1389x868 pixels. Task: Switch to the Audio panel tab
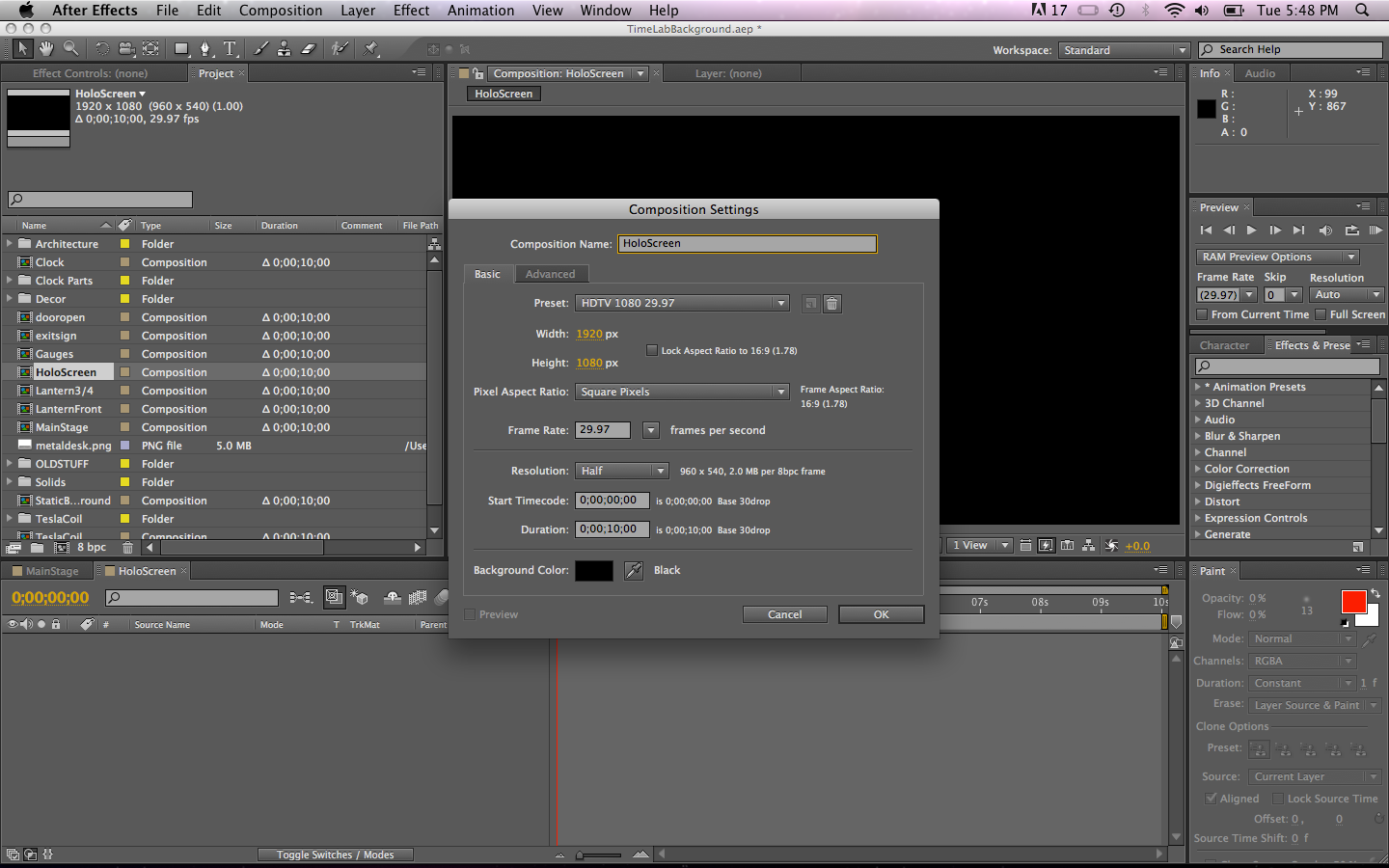pyautogui.click(x=1260, y=73)
